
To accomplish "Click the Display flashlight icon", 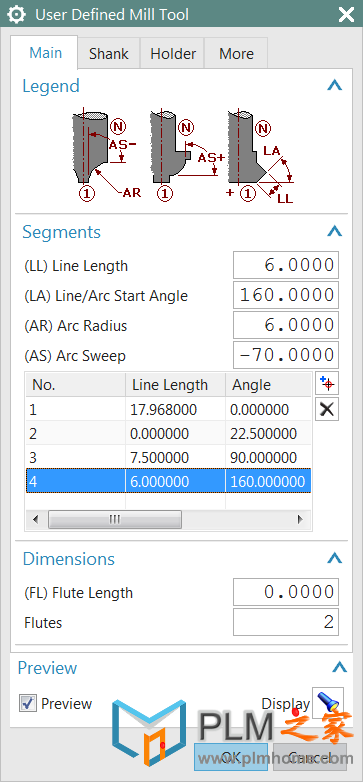I will click(x=328, y=703).
